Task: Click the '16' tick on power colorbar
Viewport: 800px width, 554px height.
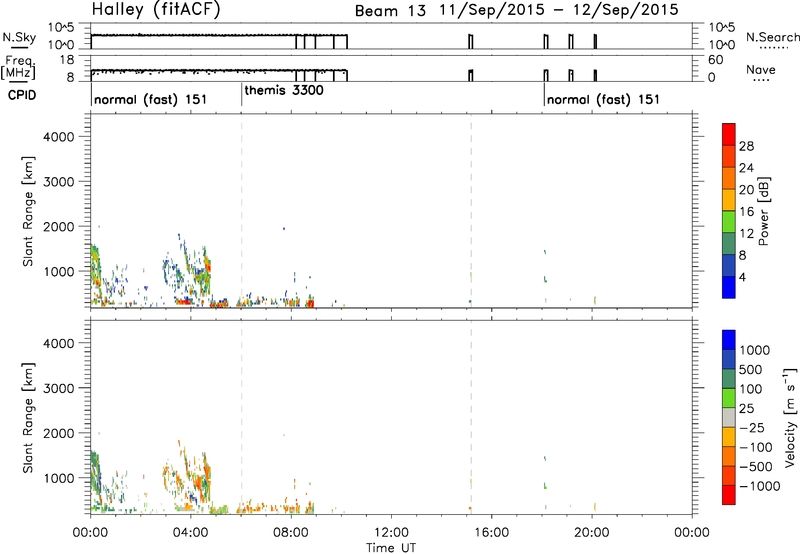Action: [x=746, y=212]
